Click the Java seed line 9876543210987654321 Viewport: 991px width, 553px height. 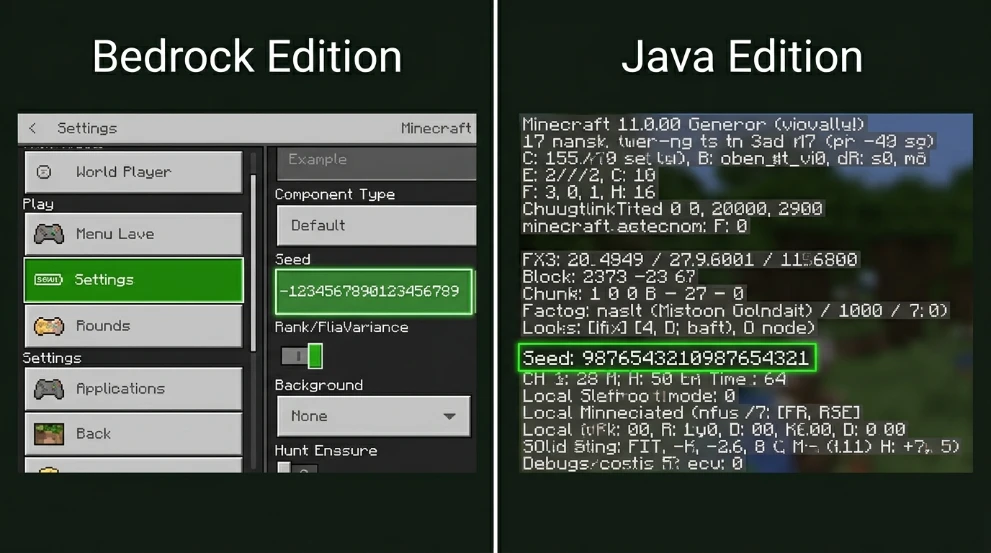(667, 358)
